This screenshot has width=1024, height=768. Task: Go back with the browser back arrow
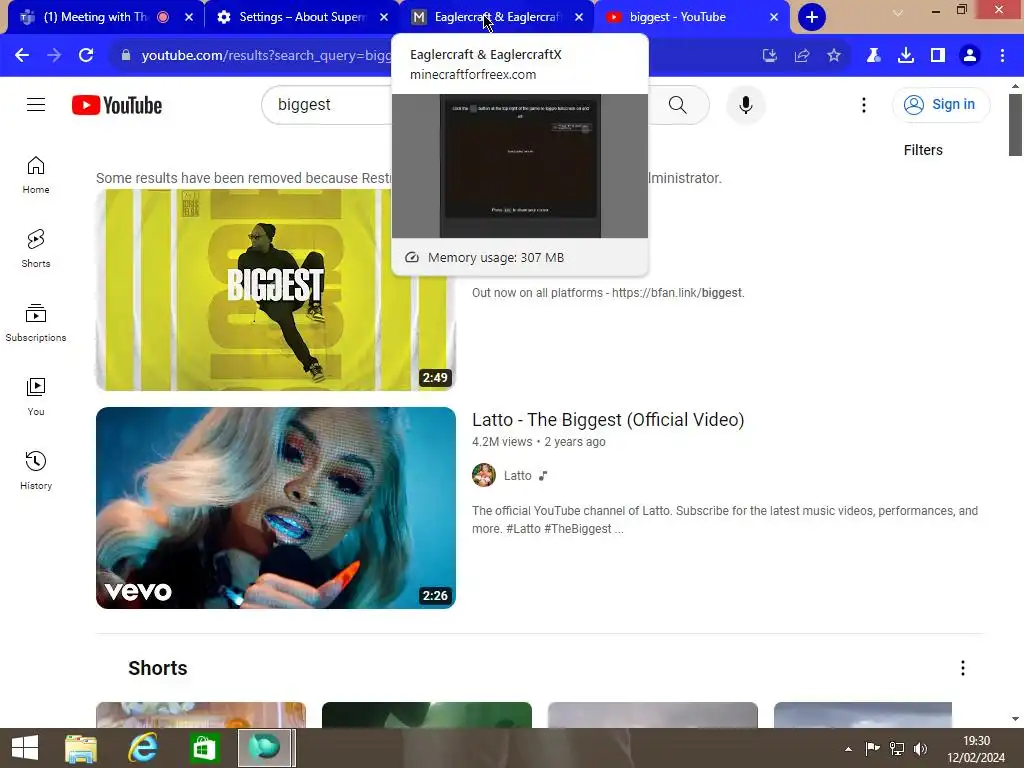(x=22, y=55)
